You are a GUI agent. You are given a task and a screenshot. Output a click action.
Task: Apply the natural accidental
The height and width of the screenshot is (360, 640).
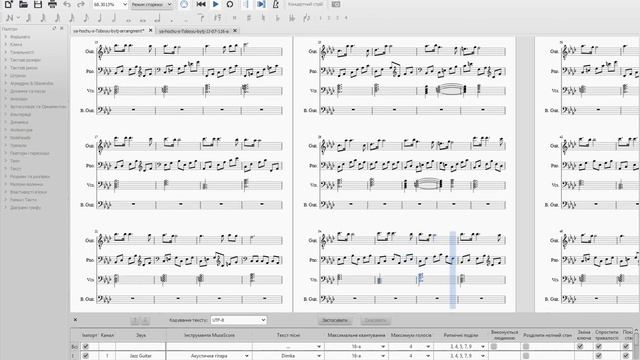(x=263, y=18)
